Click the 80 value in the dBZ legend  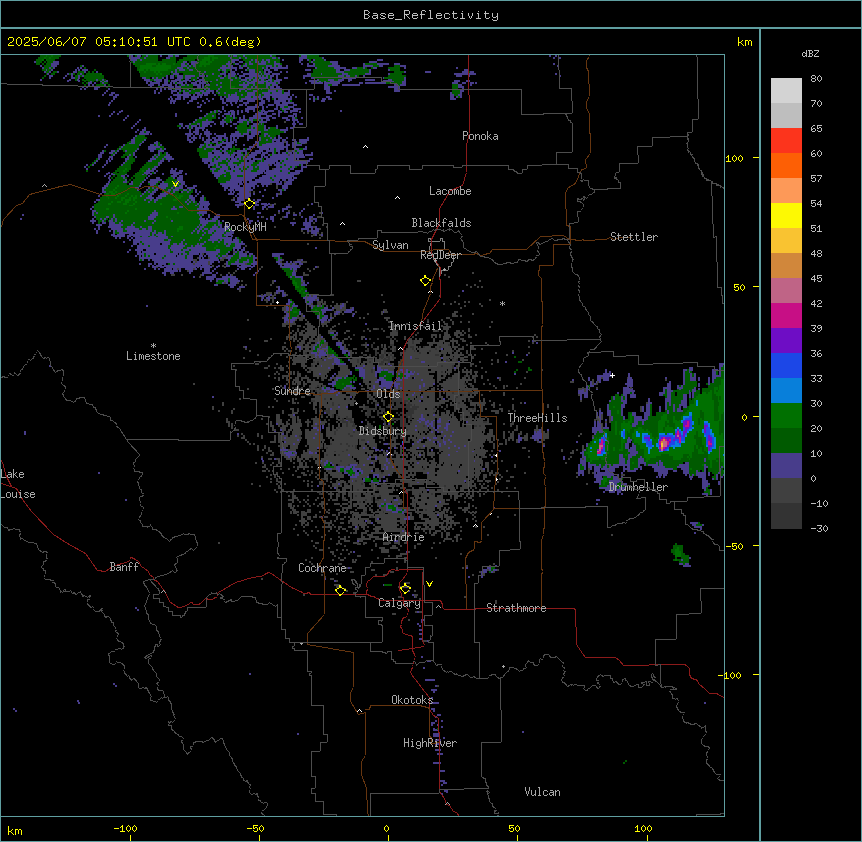click(x=816, y=79)
